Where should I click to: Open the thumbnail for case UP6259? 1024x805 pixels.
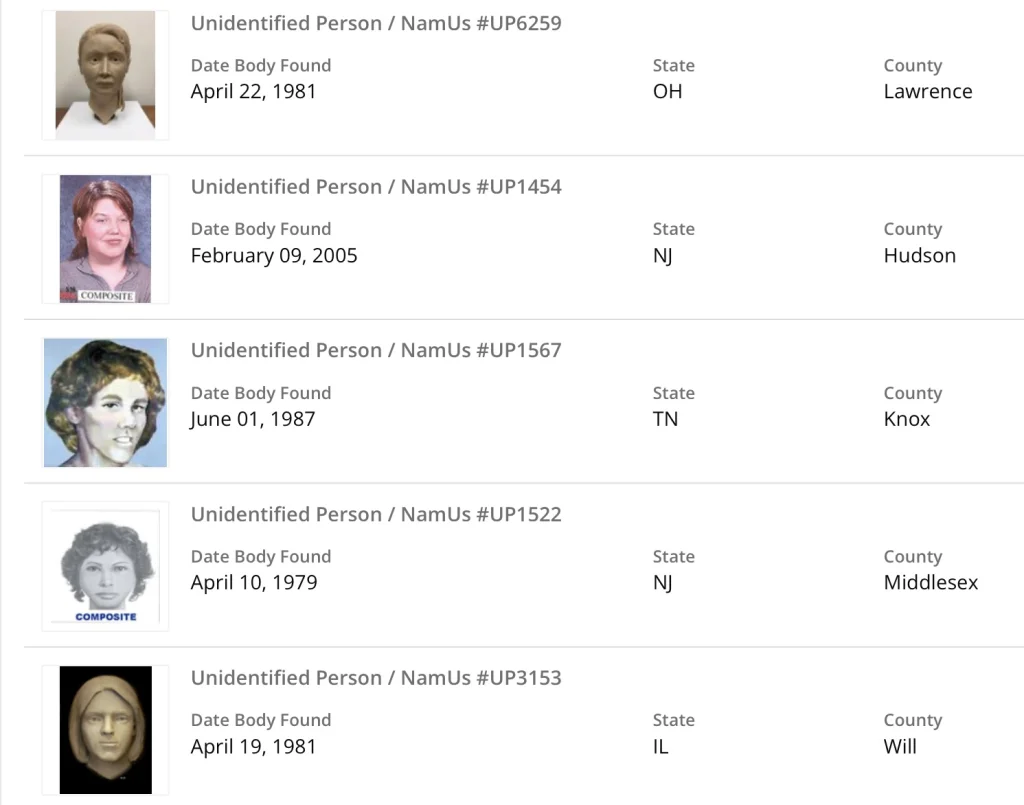point(105,76)
